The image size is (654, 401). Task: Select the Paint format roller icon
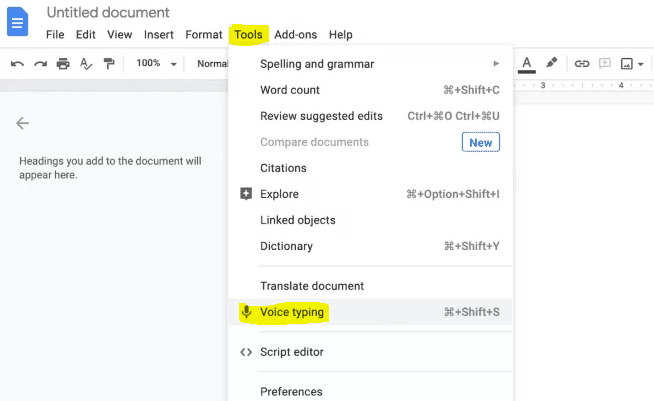[109, 64]
